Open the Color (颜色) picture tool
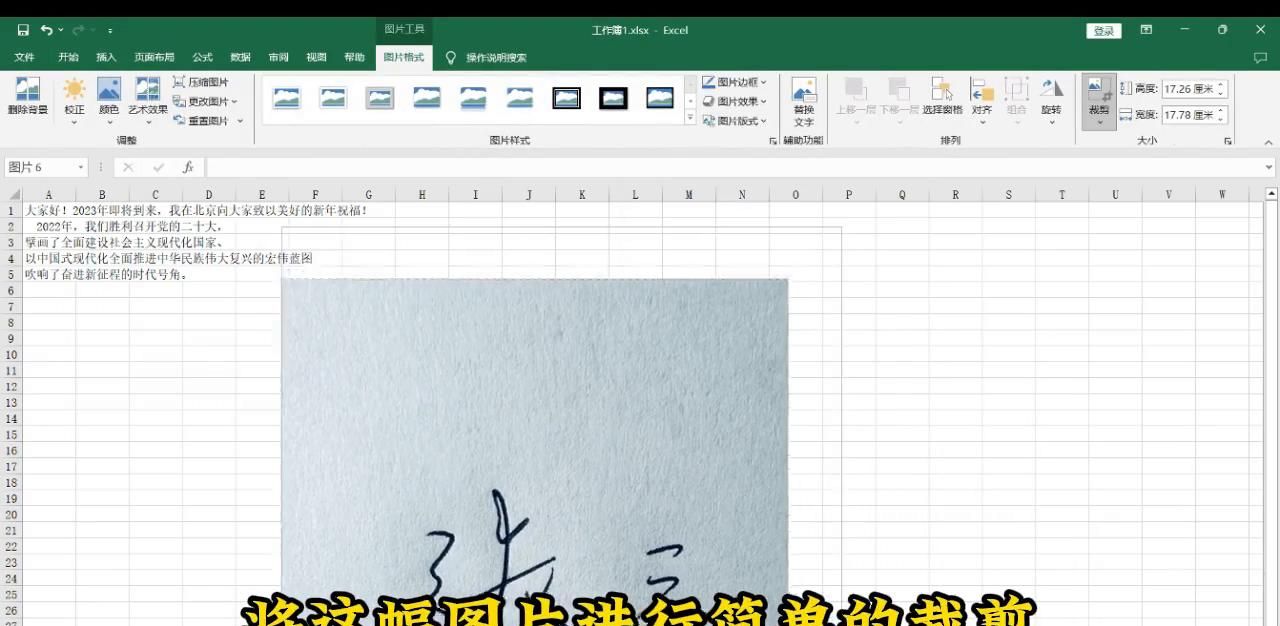1280x626 pixels. point(109,102)
